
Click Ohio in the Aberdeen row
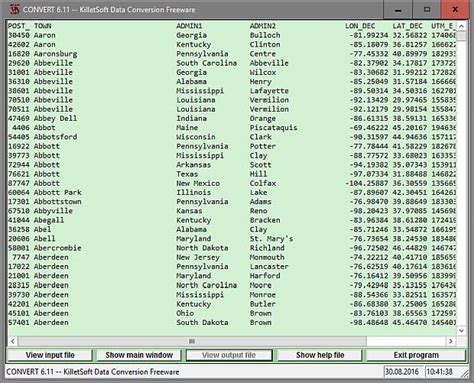point(185,313)
